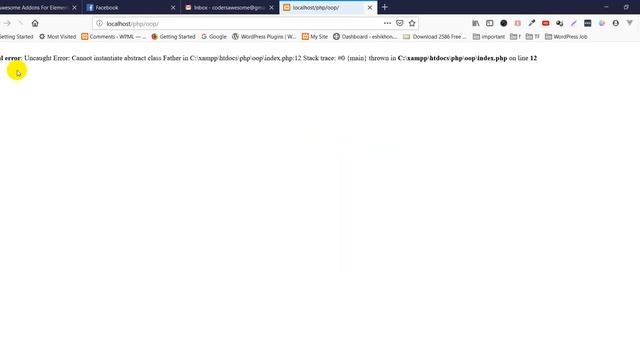Click the purple pen extension icon
Image resolution: width=640 pixels, height=360 pixels.
click(573, 23)
